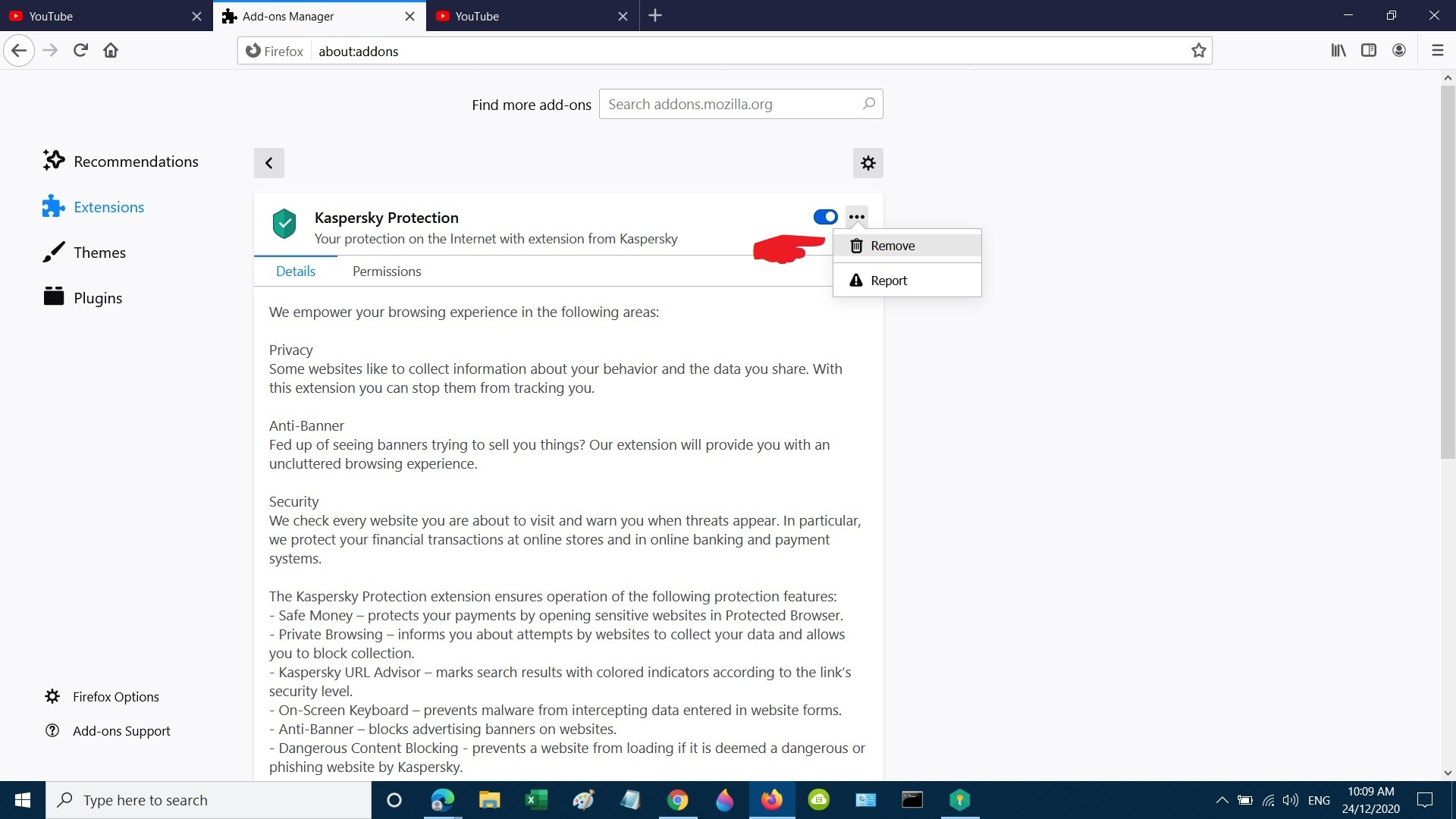Bookmark this page with the star icon
The image size is (1456, 819).
(1198, 51)
